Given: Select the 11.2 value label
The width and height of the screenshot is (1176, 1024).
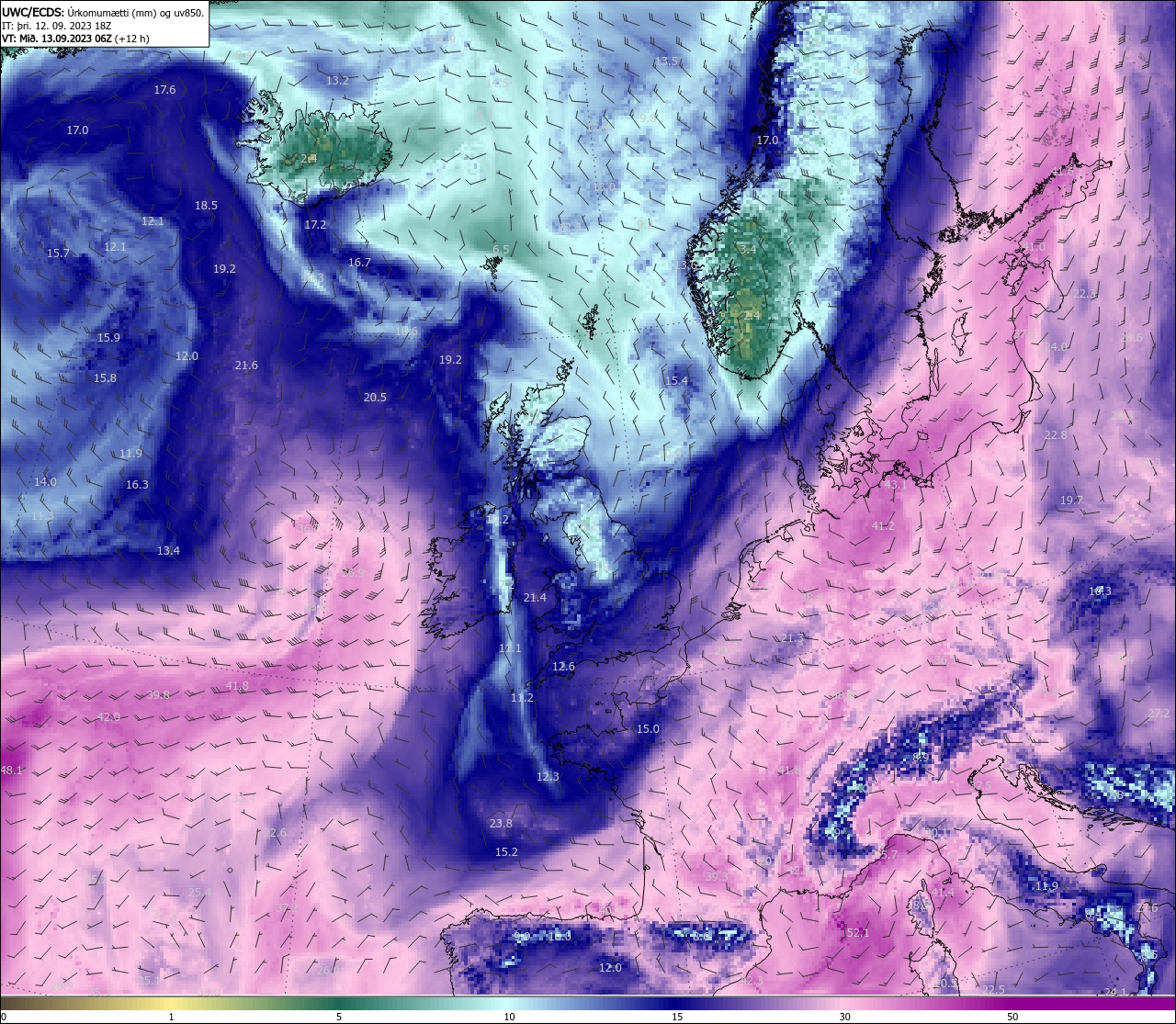Looking at the screenshot, I should 522,698.
